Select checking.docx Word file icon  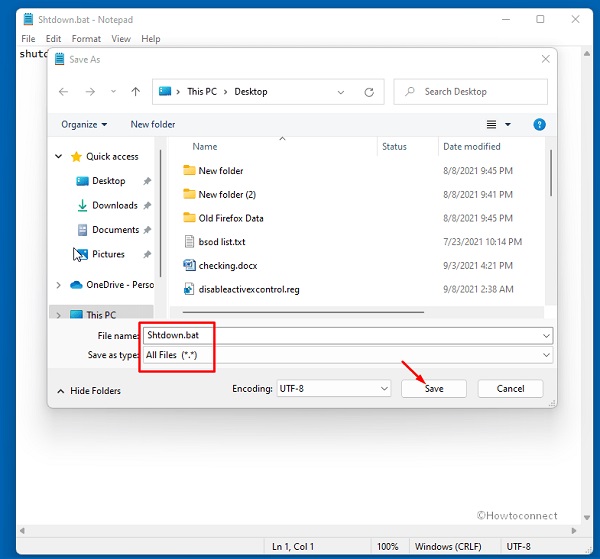point(189,265)
